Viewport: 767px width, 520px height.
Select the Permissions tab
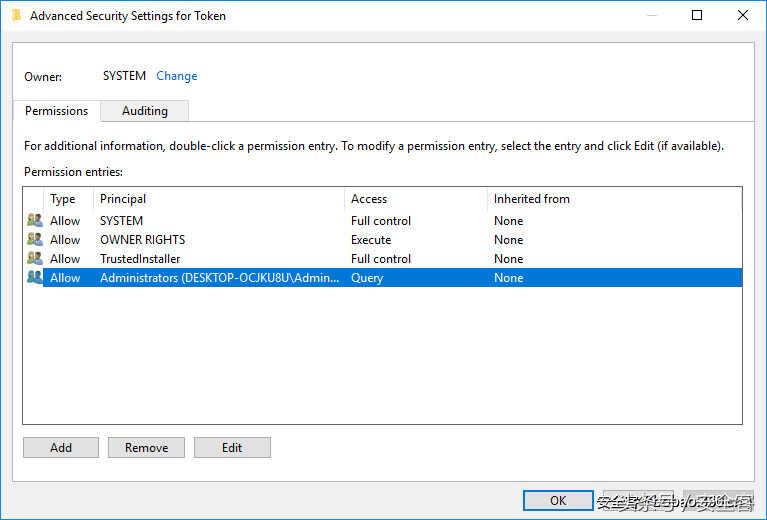(x=57, y=111)
